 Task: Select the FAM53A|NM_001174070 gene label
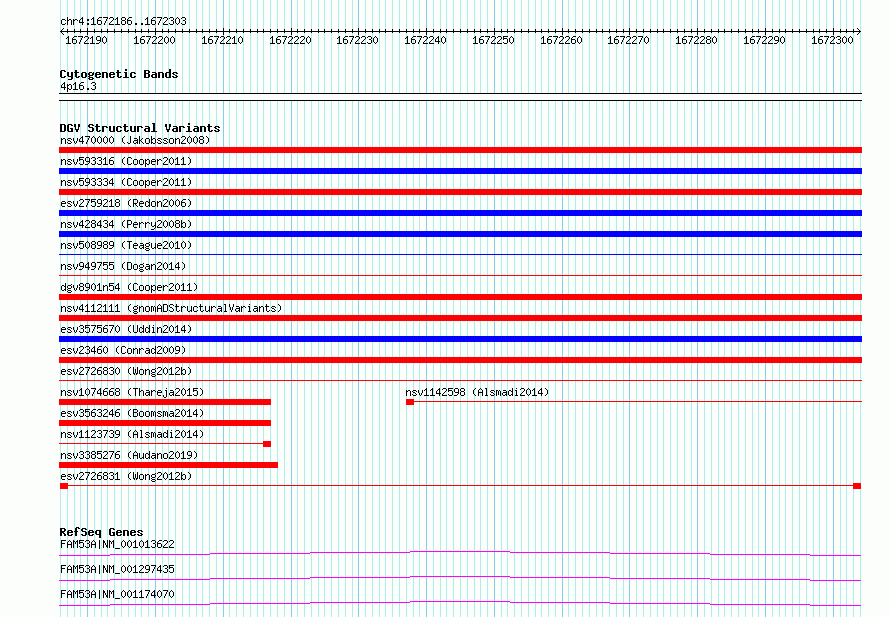point(117,594)
